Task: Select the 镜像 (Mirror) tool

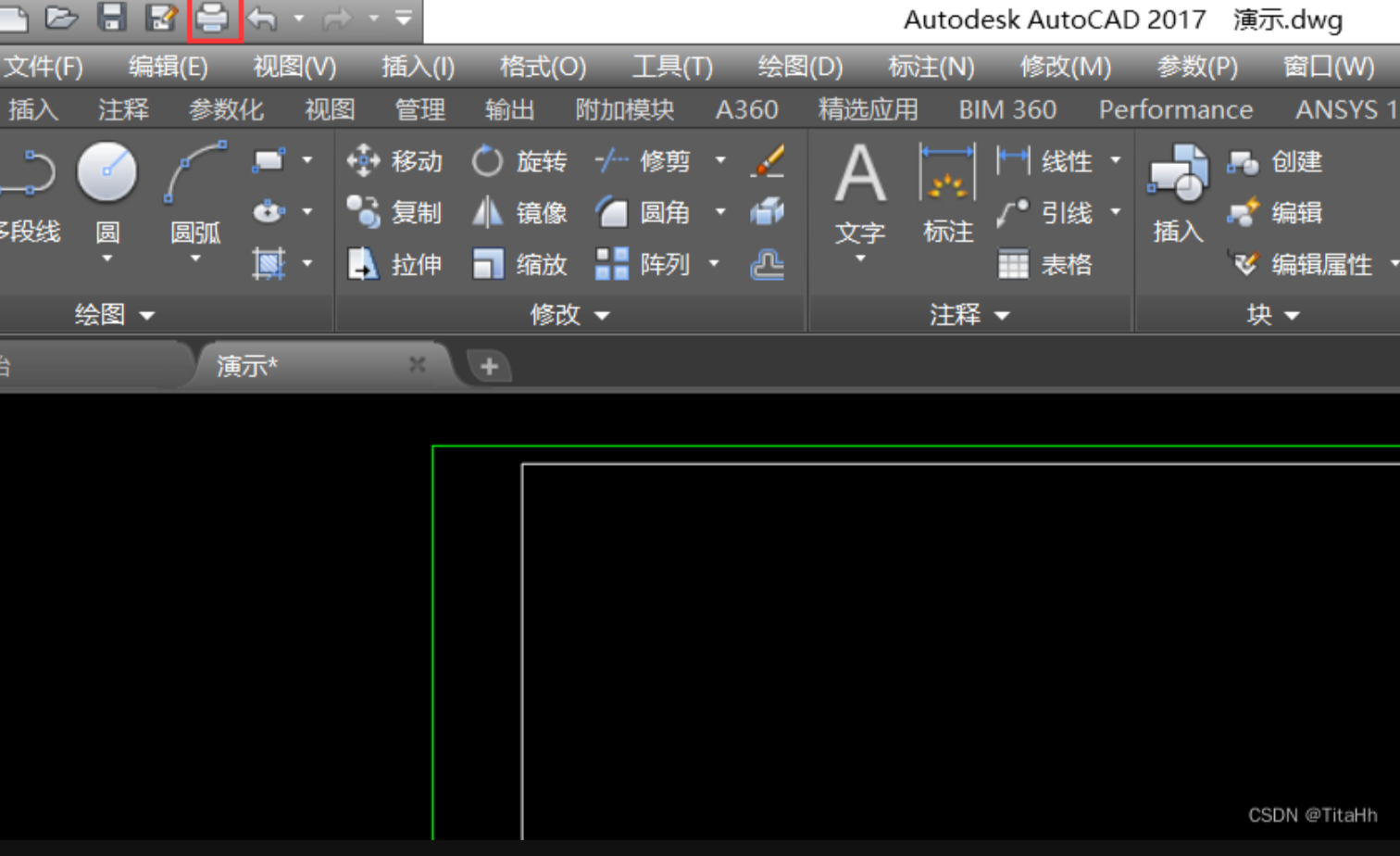Action: (519, 212)
